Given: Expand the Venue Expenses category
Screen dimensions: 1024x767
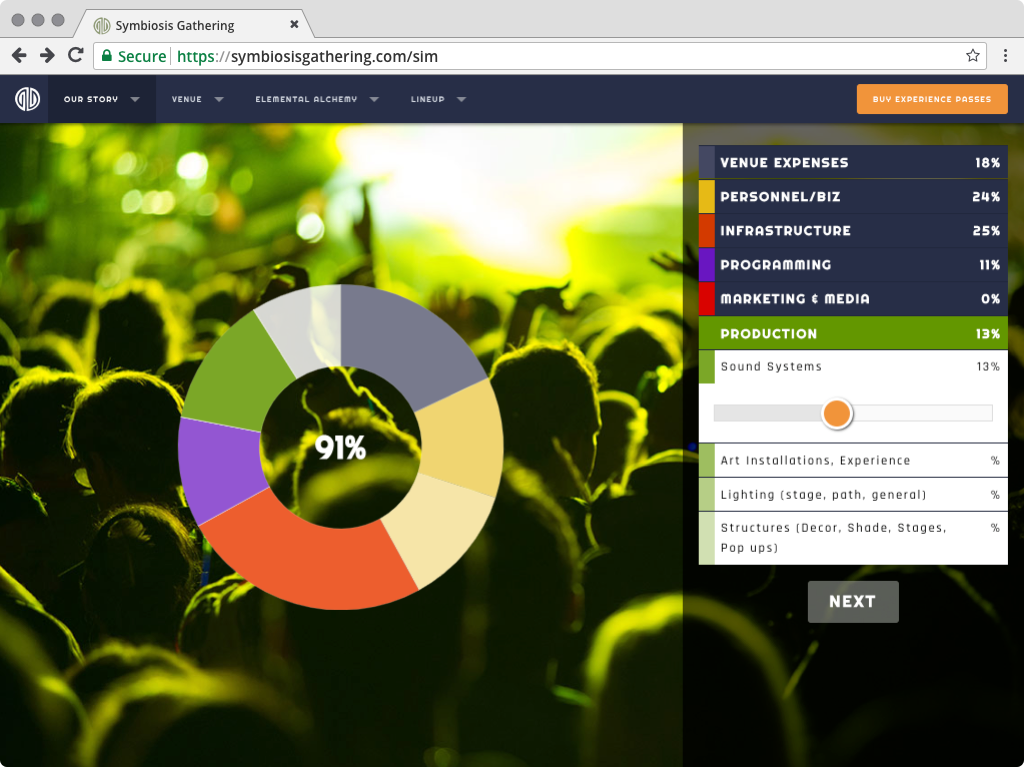Looking at the screenshot, I should click(x=853, y=162).
